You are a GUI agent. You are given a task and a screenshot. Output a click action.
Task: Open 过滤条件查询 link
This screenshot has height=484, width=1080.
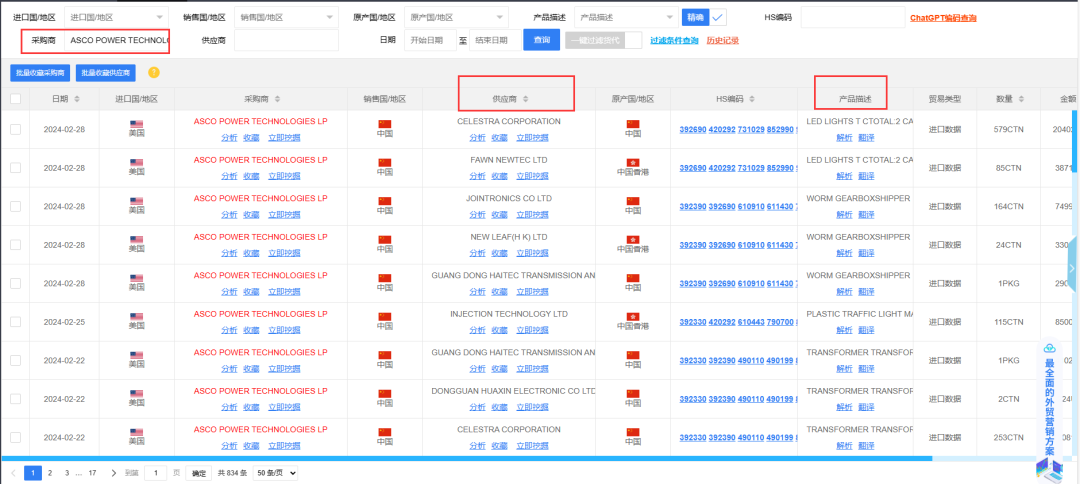(674, 41)
